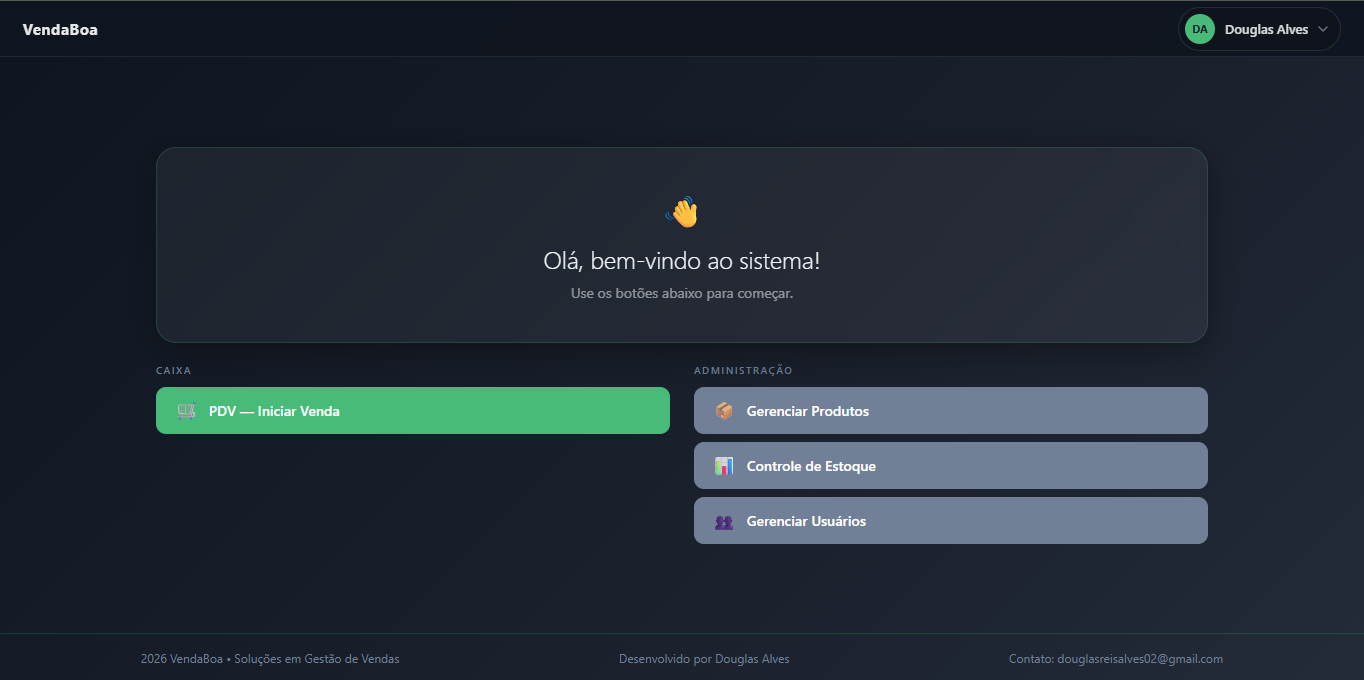Click the bar chart icon beside Controle de Estoque
Screen dimensions: 1364x680
[724, 466]
